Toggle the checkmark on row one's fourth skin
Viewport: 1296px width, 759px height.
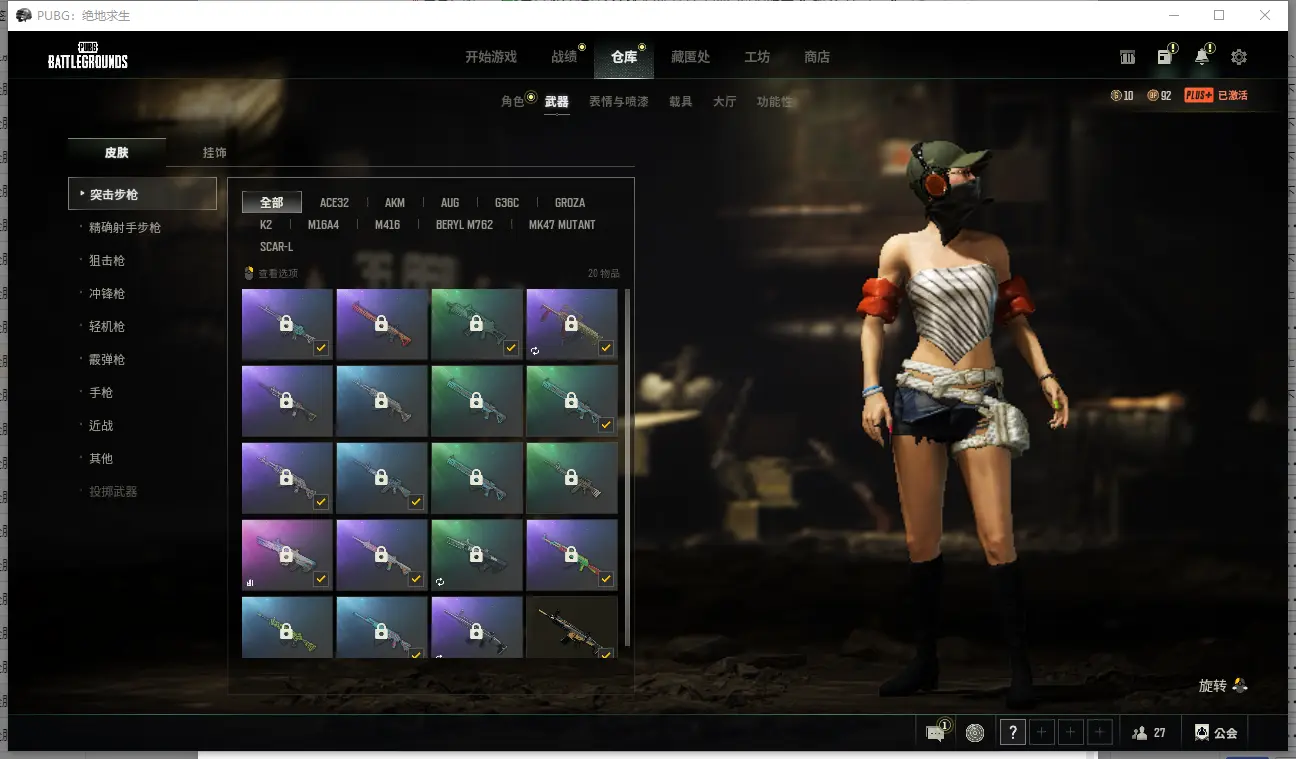(606, 348)
